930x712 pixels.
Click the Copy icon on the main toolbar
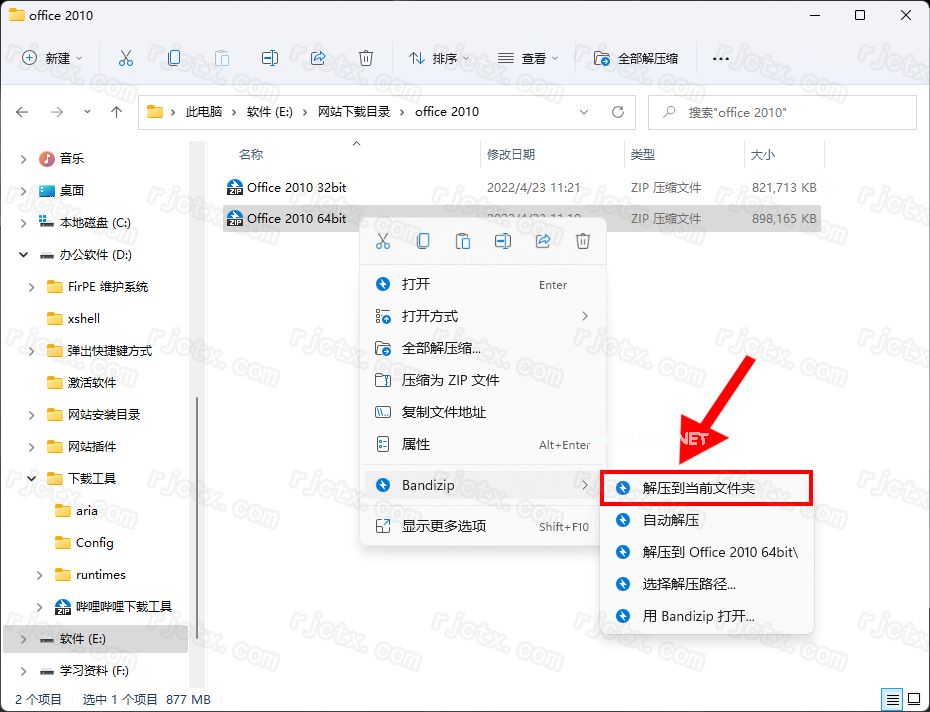[x=174, y=58]
